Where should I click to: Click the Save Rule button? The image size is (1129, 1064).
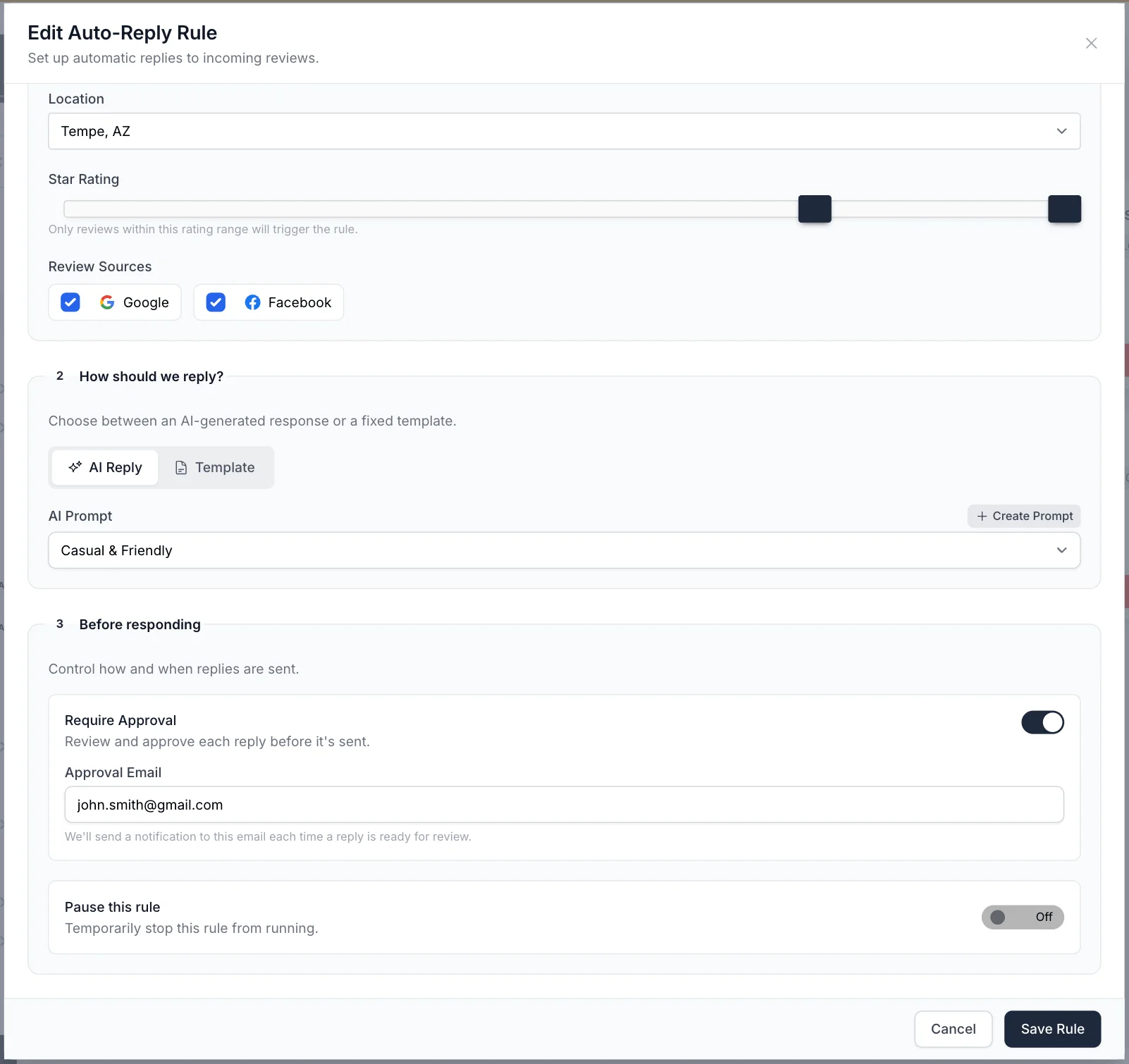point(1052,1029)
